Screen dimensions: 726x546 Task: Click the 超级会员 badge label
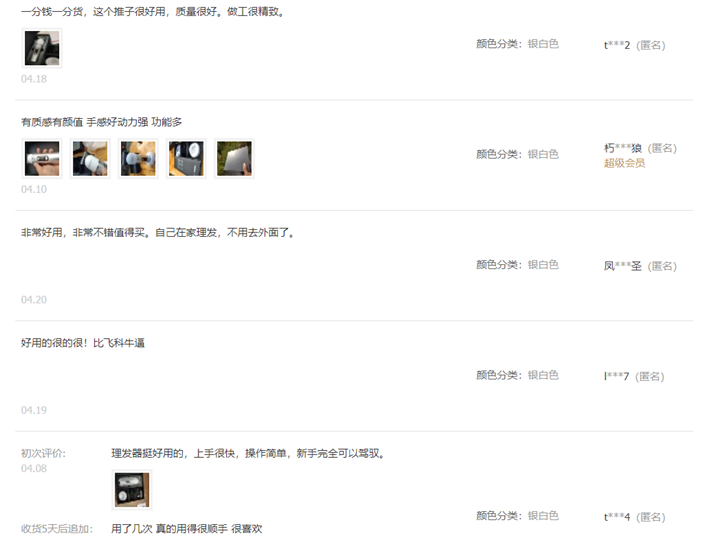click(x=624, y=163)
